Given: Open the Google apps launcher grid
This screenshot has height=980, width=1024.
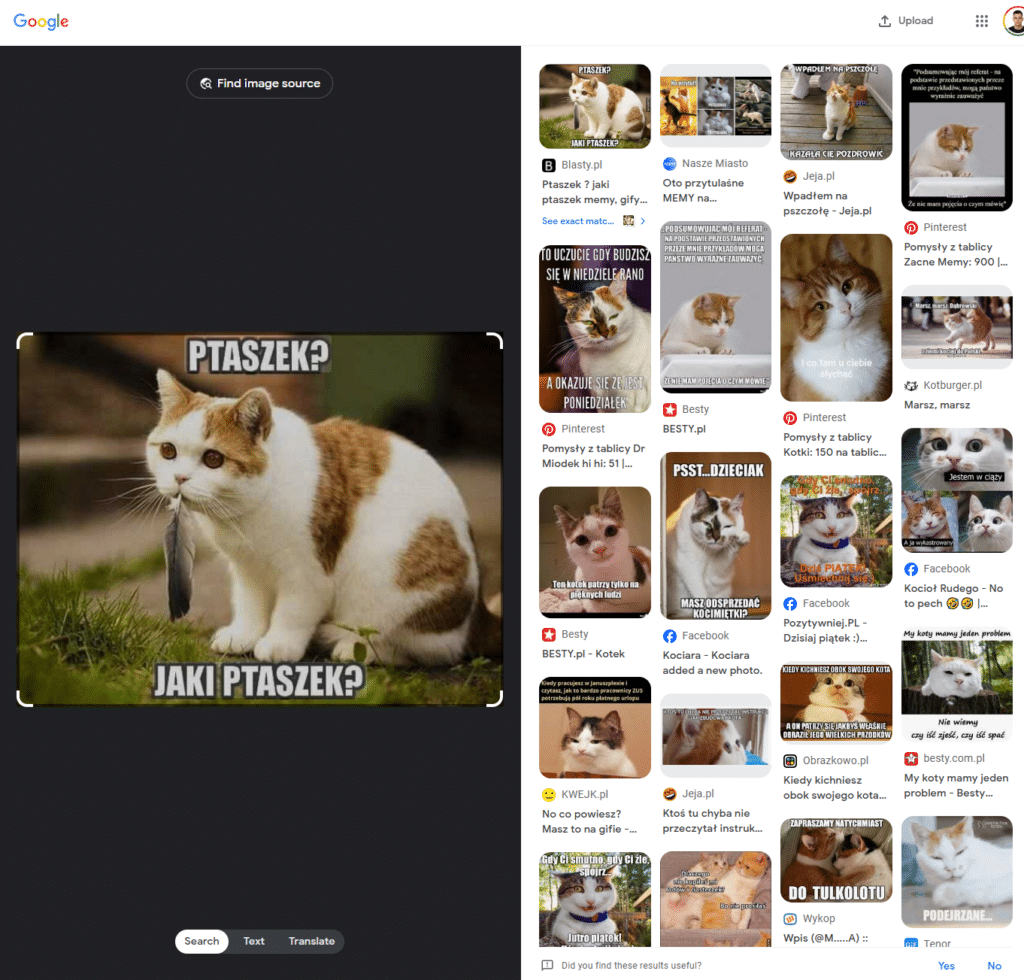Looking at the screenshot, I should pos(981,20).
